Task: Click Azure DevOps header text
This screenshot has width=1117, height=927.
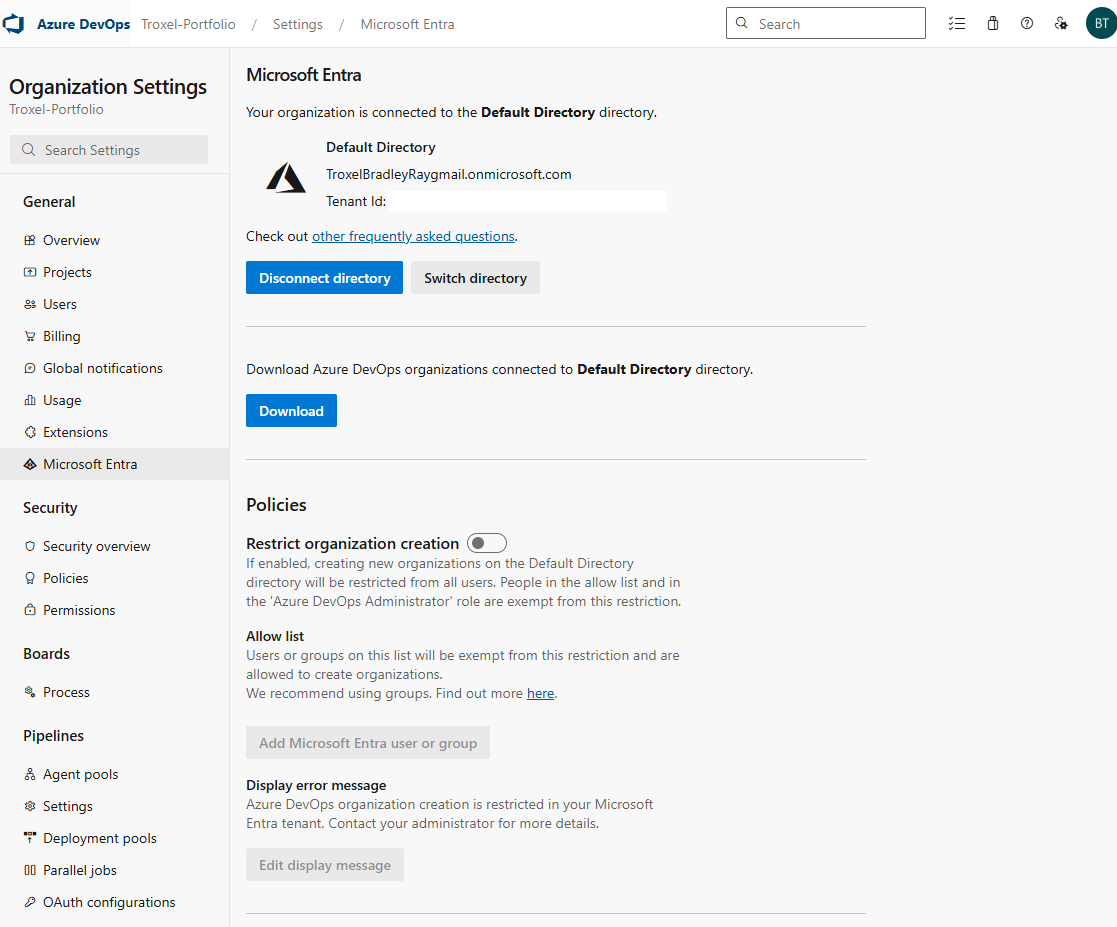Action: (x=83, y=24)
